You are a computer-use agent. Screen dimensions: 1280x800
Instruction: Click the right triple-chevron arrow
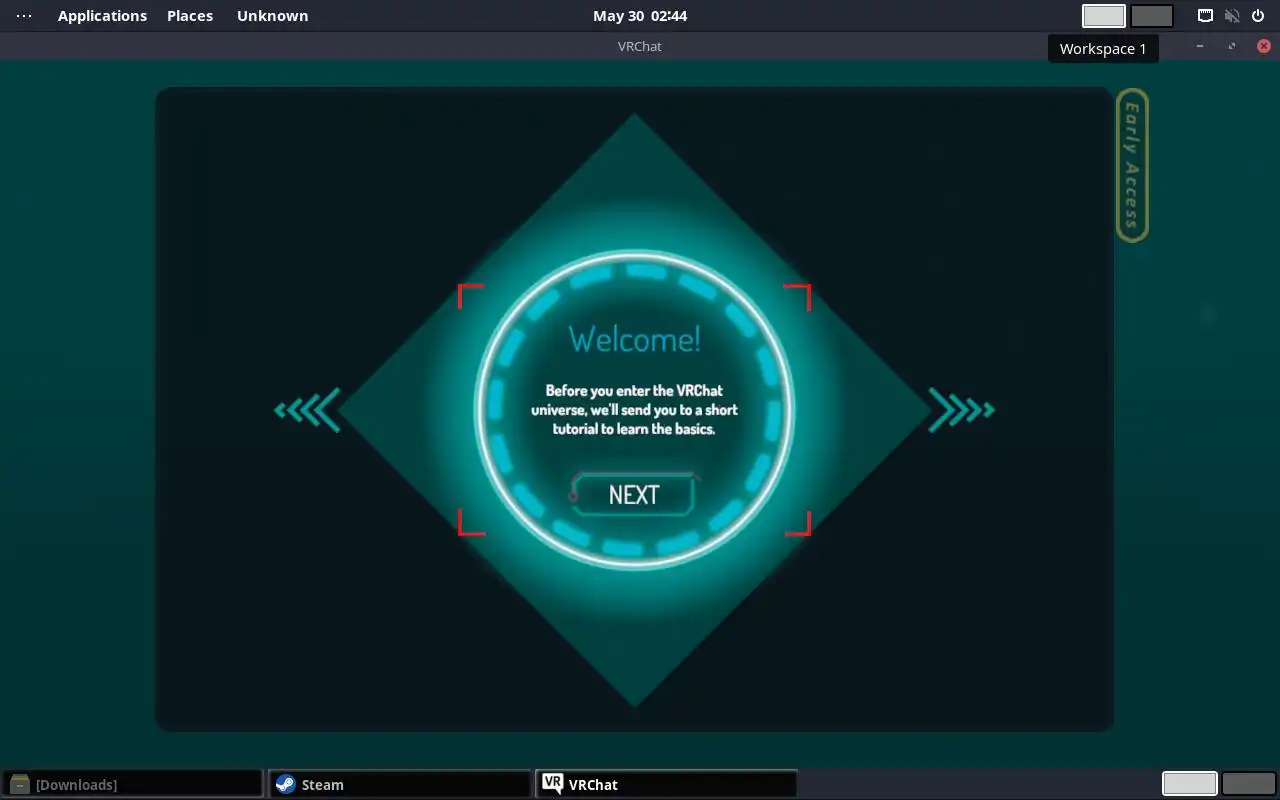pyautogui.click(x=961, y=410)
